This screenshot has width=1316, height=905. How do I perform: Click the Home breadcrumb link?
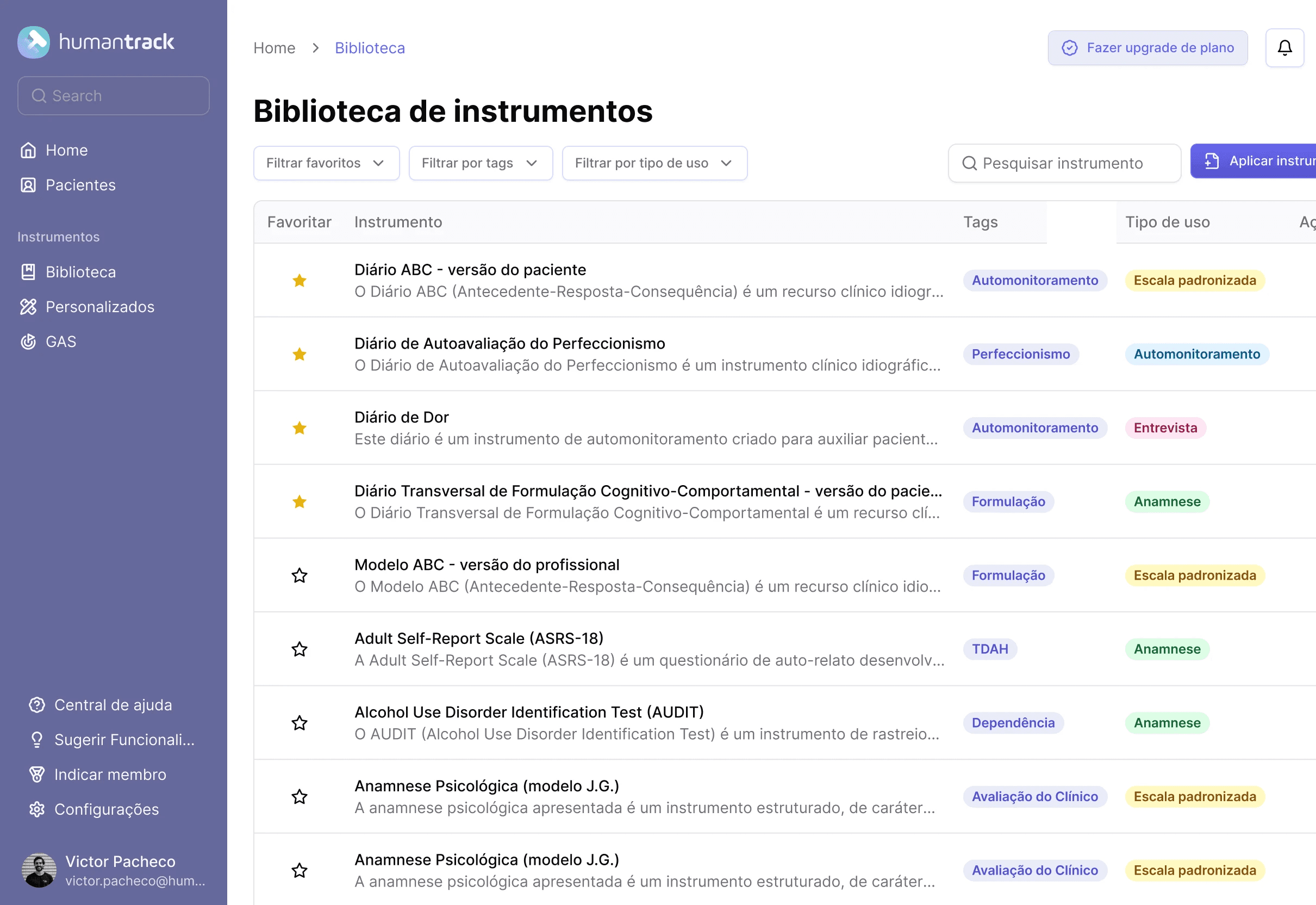pyautogui.click(x=275, y=48)
